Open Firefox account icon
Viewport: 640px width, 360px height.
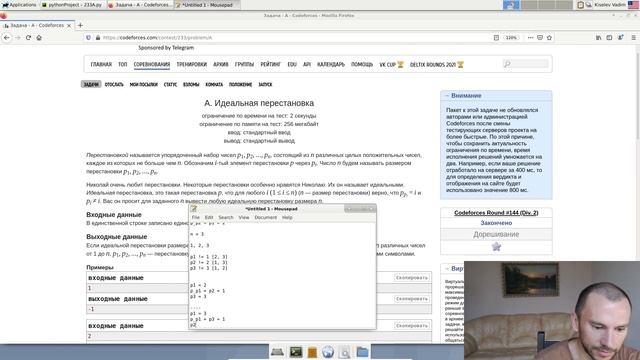[x=620, y=38]
